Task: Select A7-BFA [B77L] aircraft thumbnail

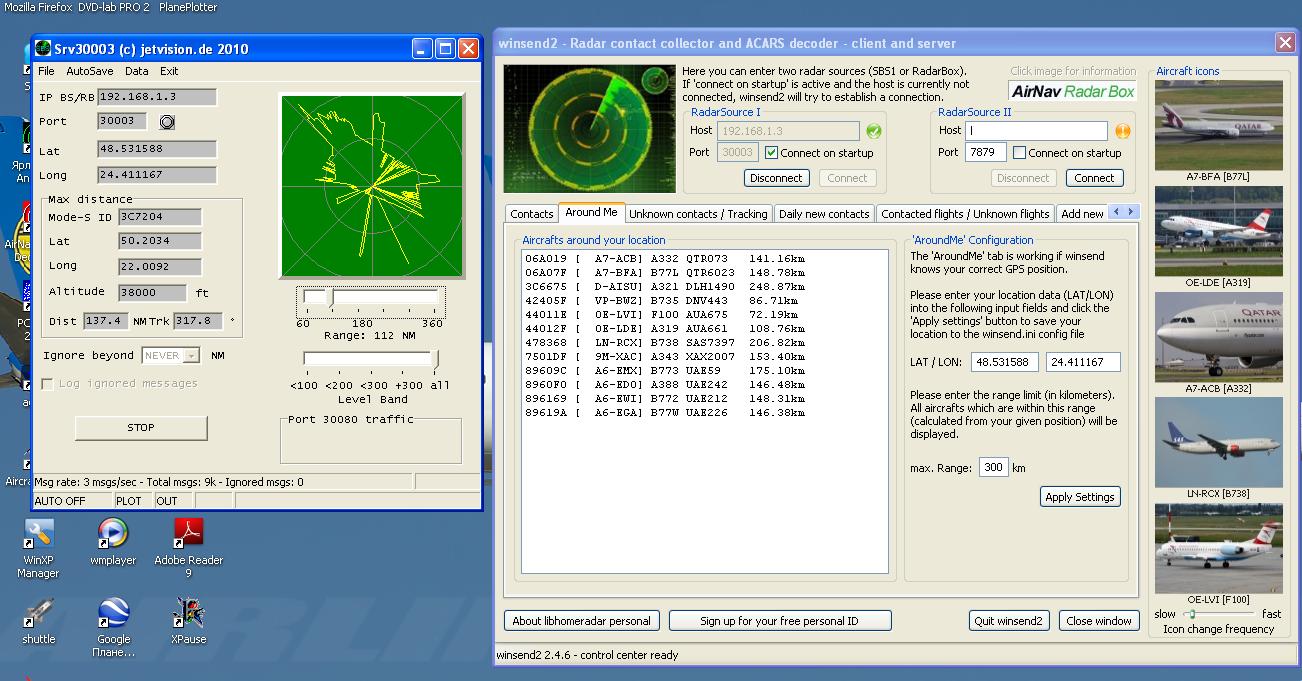Action: point(1218,125)
